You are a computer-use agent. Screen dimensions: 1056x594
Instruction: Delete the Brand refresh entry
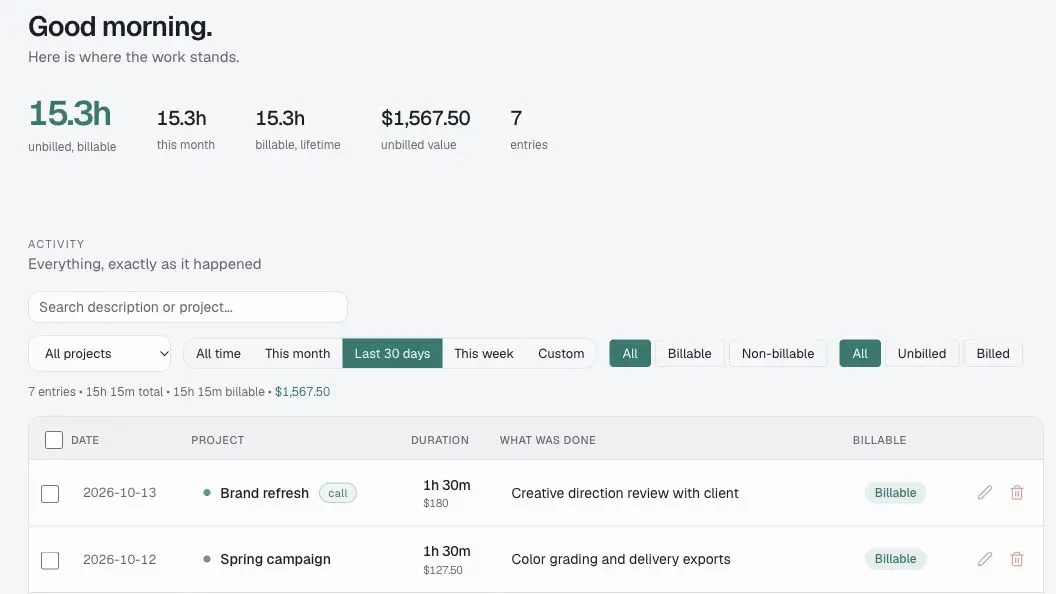1017,493
